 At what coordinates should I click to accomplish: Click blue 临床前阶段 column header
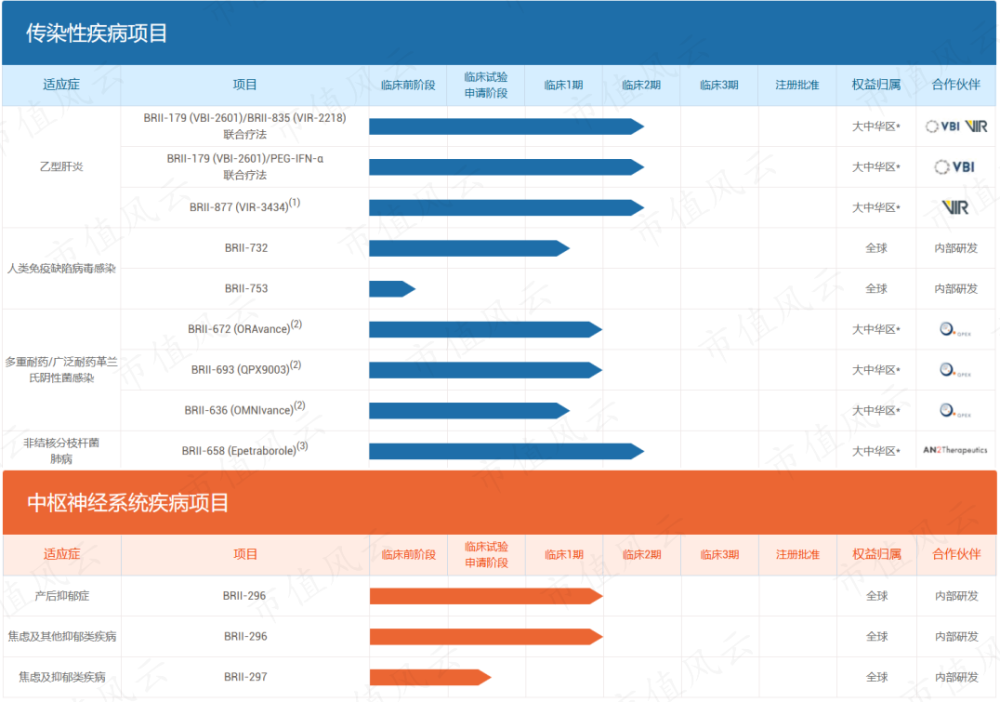point(408,85)
